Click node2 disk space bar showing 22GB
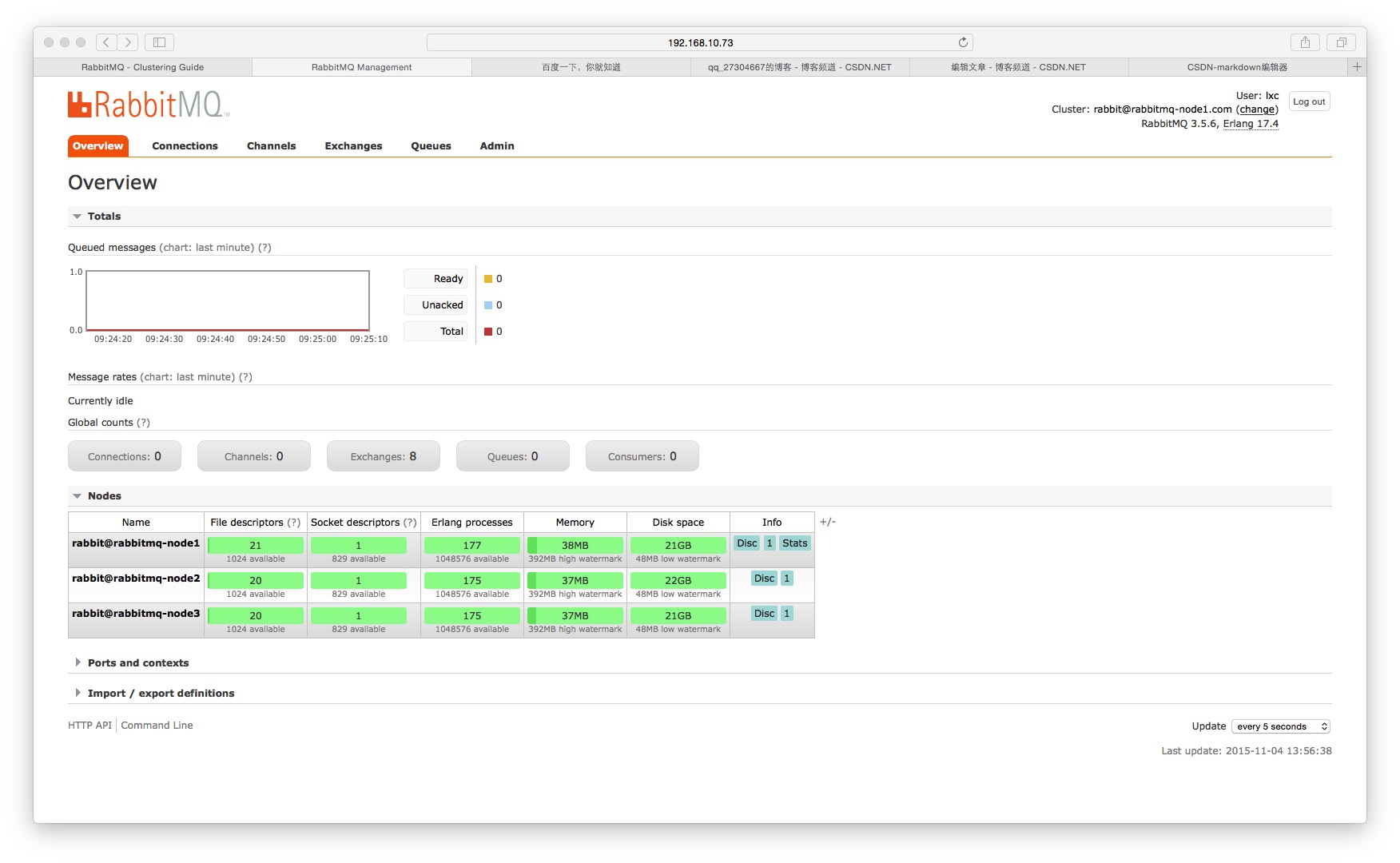Image resolution: width=1400 pixels, height=863 pixels. coord(678,580)
